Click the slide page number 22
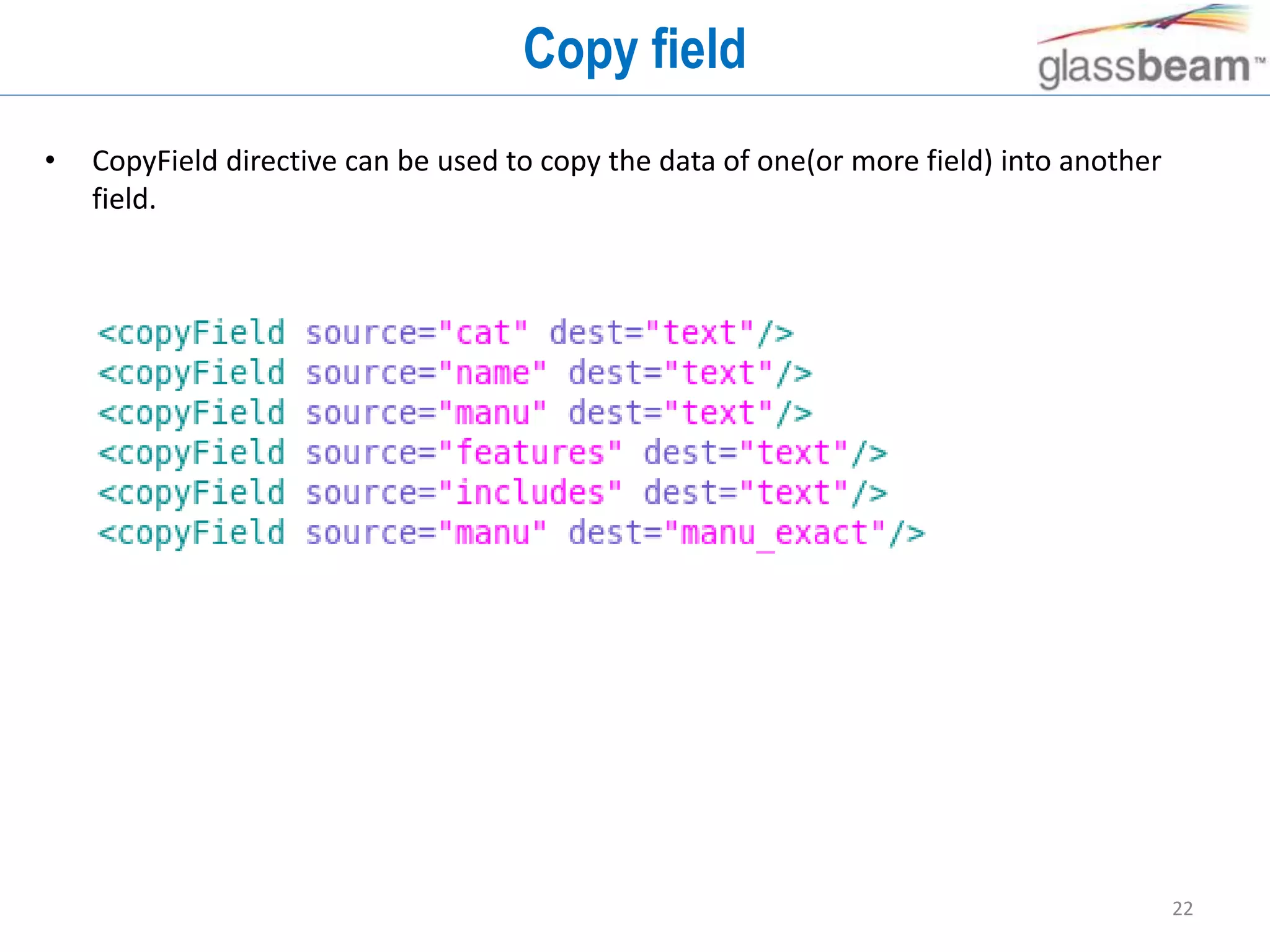Screen dimensions: 1270x952 pos(1183,909)
